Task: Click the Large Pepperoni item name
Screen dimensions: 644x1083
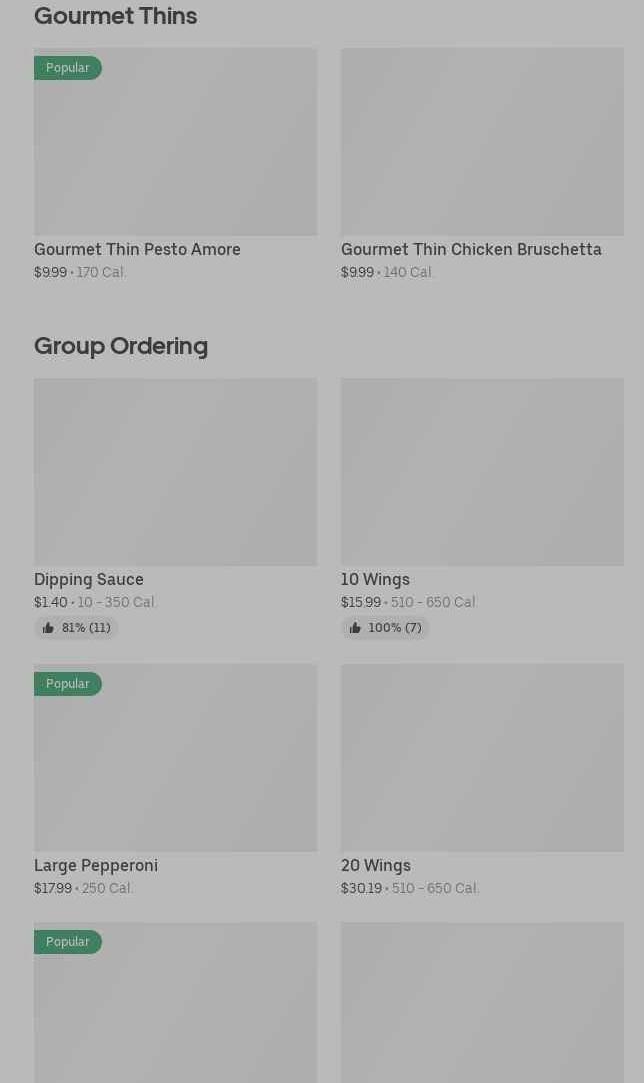Action: [x=96, y=866]
